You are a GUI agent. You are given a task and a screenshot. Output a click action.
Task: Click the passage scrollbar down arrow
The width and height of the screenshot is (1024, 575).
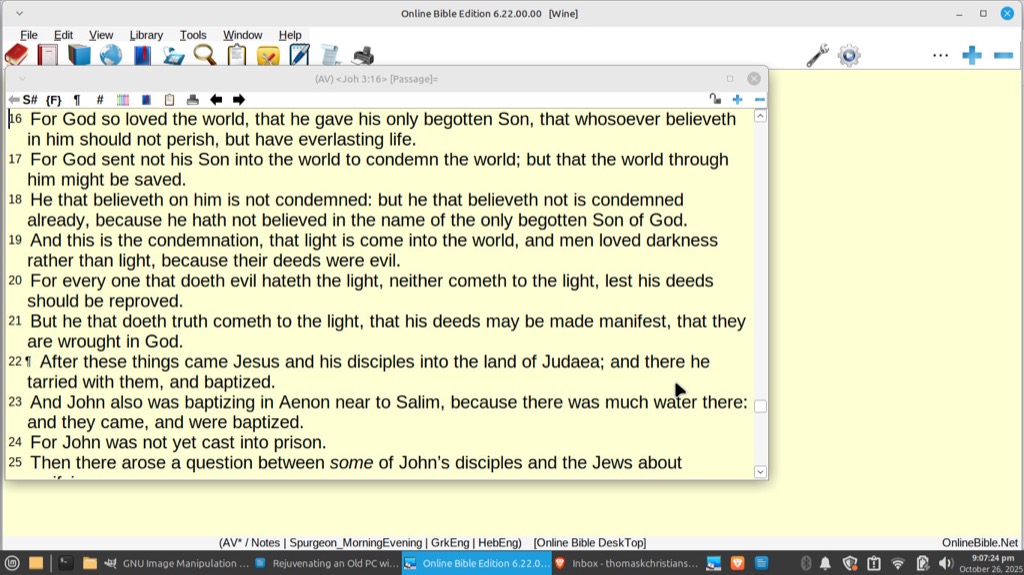click(x=760, y=471)
